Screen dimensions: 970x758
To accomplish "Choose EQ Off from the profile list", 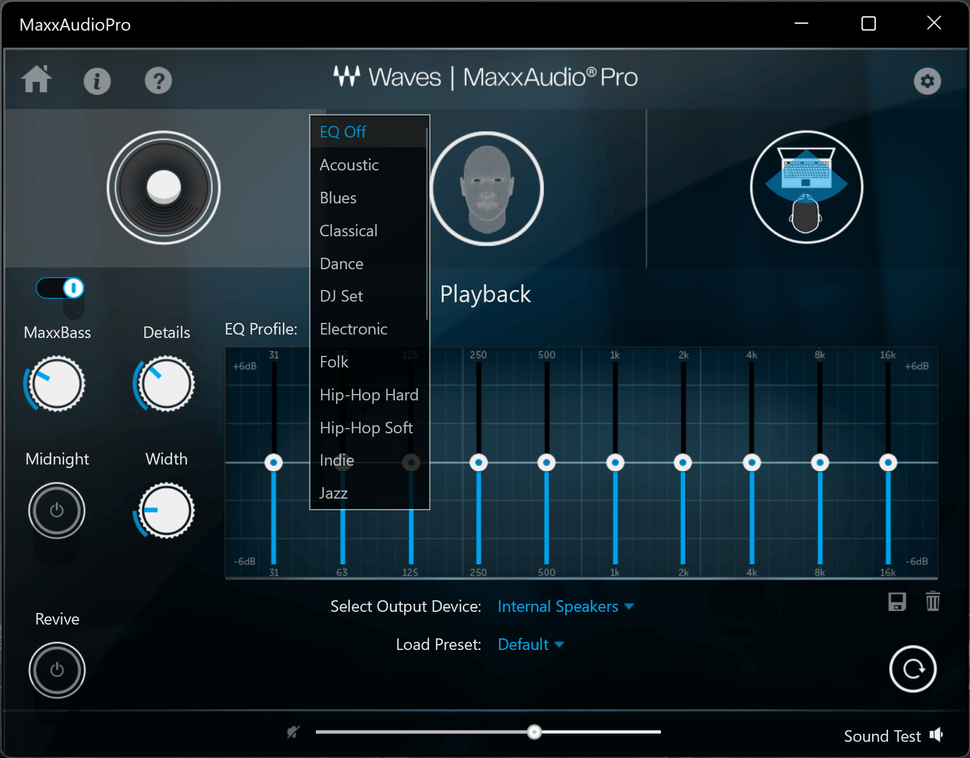I will 368,132.
